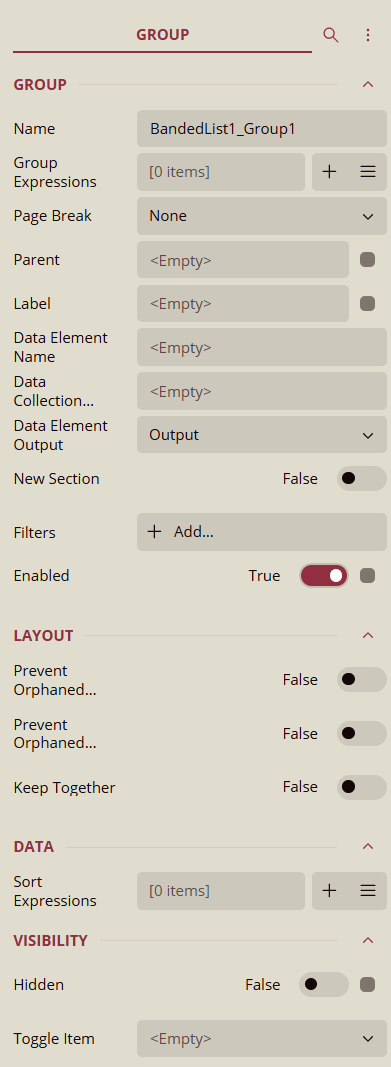
Task: Click the LAYOUT section heading
Action: [x=44, y=636]
